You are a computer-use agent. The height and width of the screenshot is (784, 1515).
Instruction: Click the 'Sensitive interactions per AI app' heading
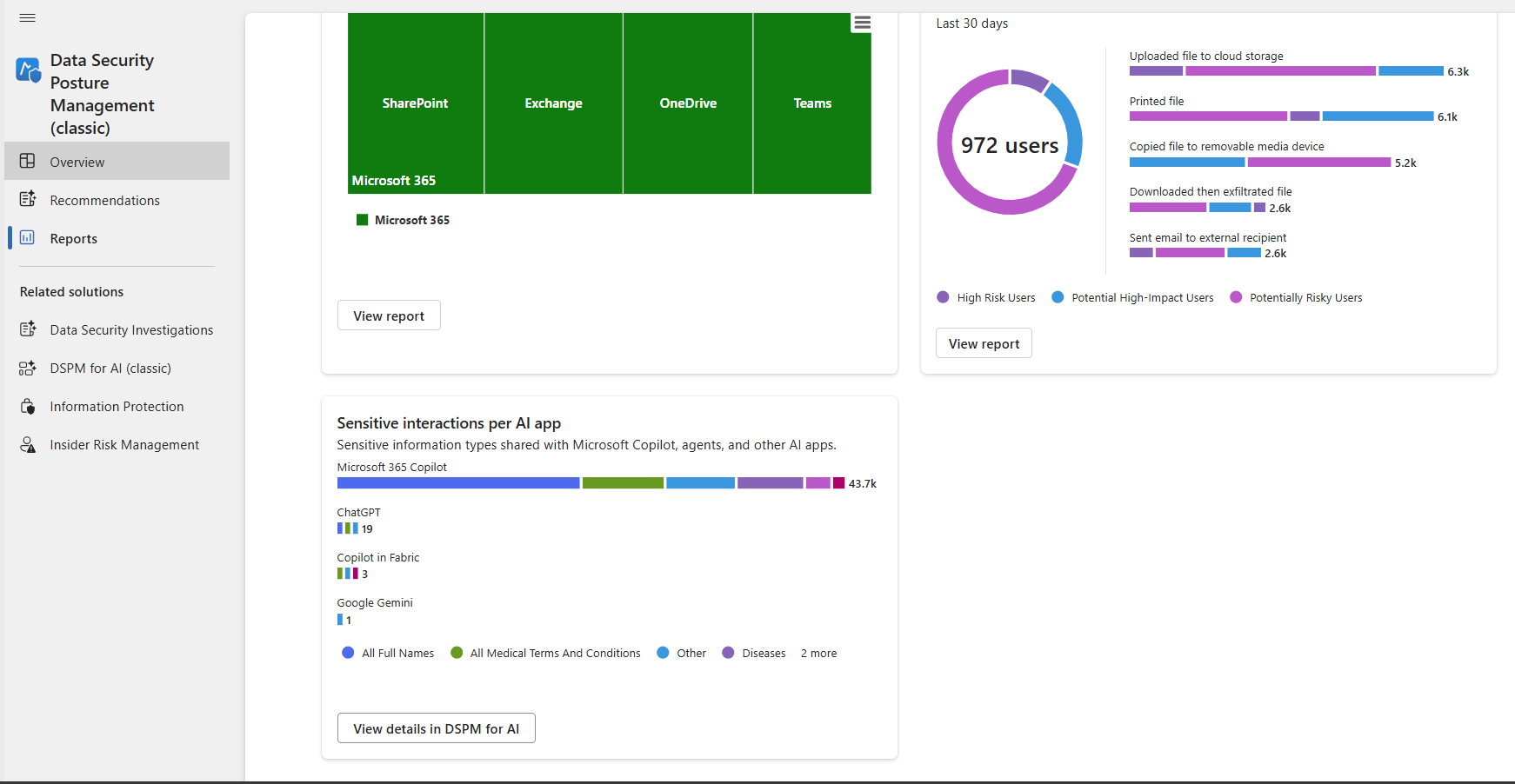[x=449, y=423]
